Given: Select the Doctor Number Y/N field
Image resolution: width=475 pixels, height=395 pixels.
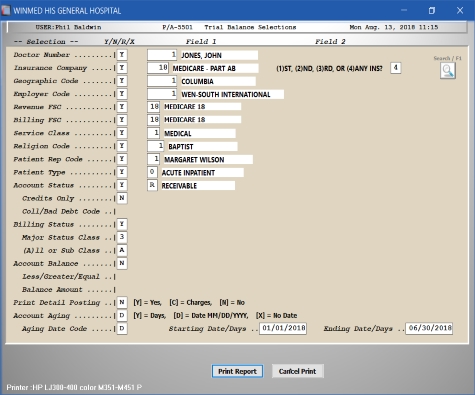Looking at the screenshot, I should (122, 55).
